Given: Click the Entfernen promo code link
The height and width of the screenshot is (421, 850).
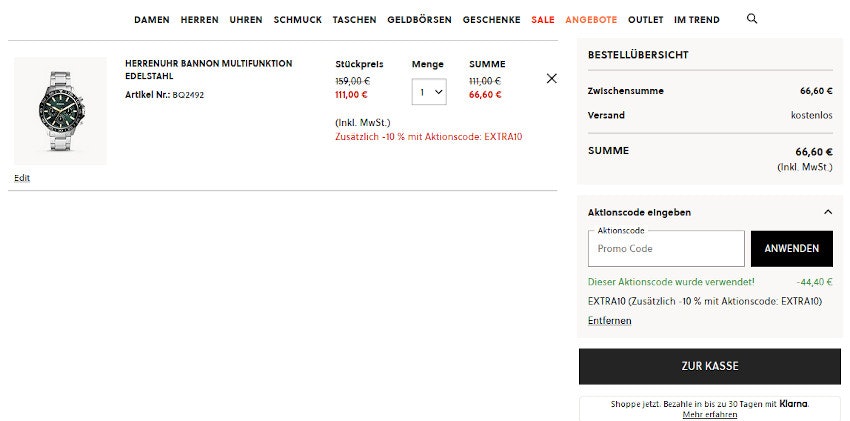Looking at the screenshot, I should pos(609,321).
